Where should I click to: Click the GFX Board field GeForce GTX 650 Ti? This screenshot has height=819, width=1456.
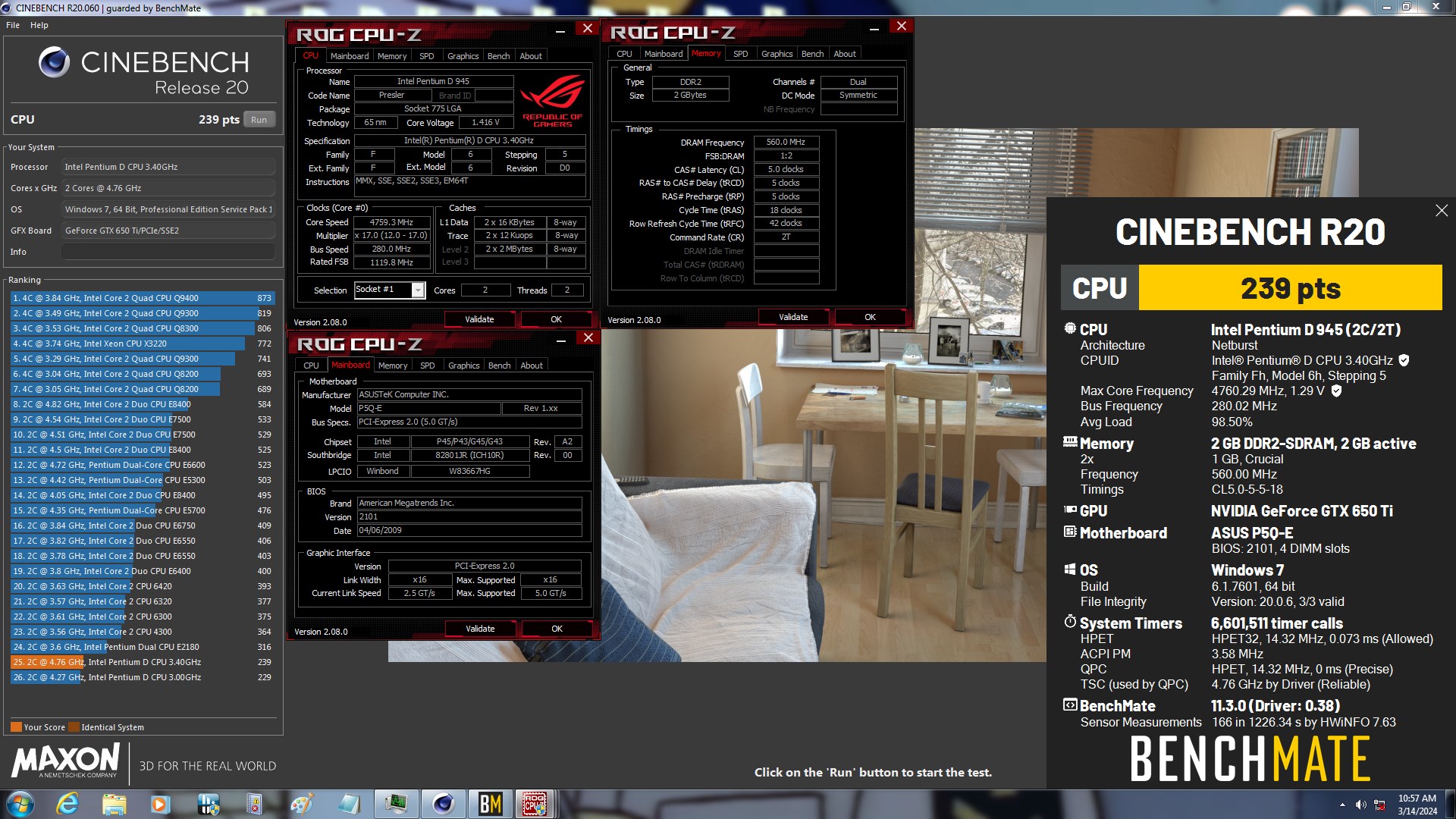point(168,231)
